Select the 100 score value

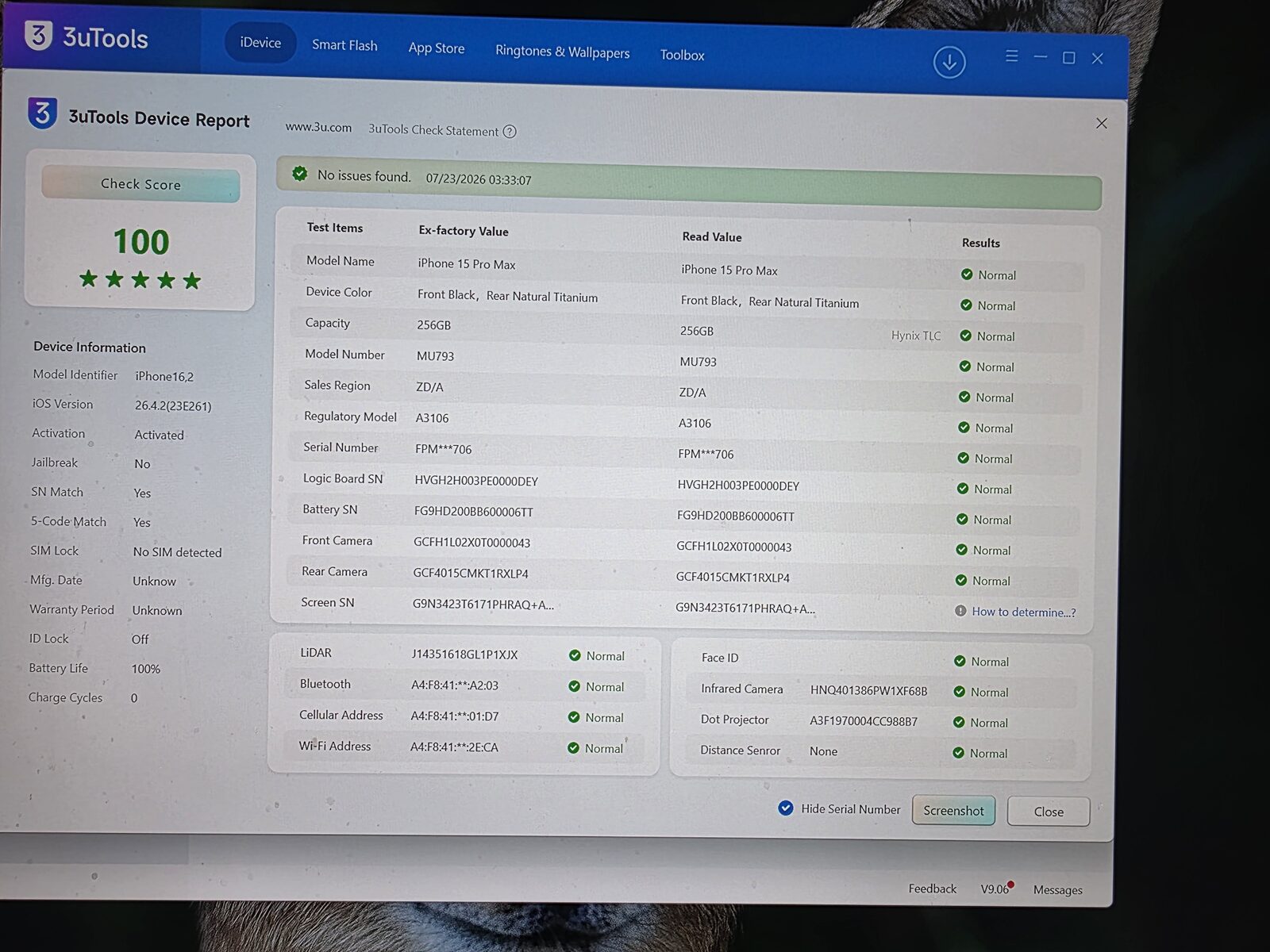pyautogui.click(x=141, y=242)
